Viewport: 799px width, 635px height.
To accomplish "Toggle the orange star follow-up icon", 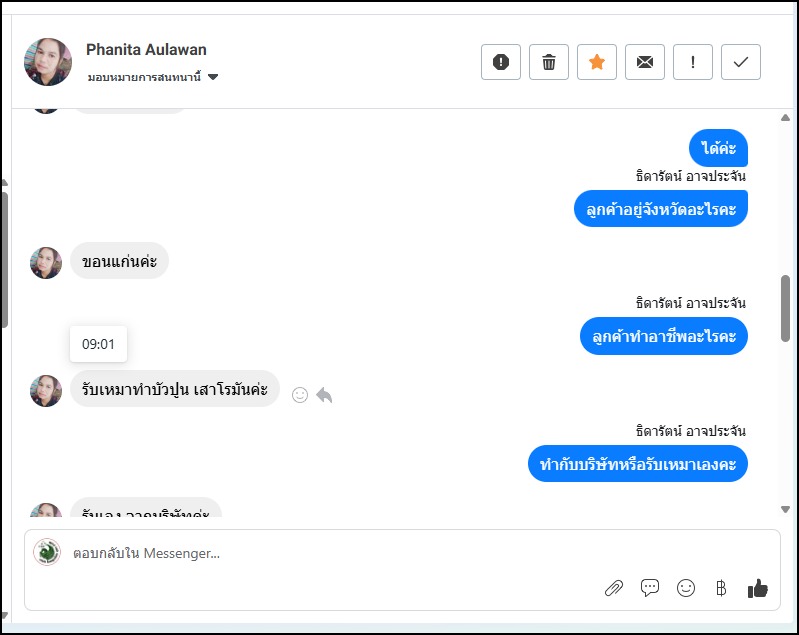I will pos(597,62).
